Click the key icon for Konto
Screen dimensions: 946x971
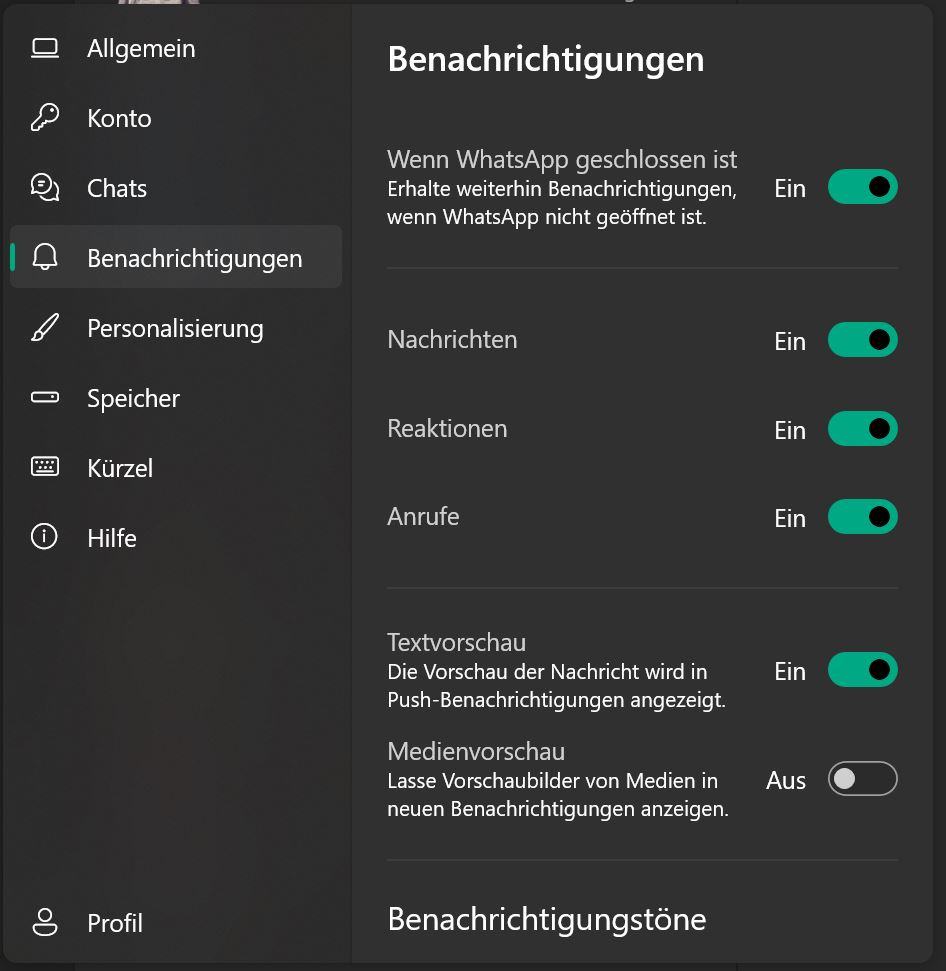click(x=45, y=118)
